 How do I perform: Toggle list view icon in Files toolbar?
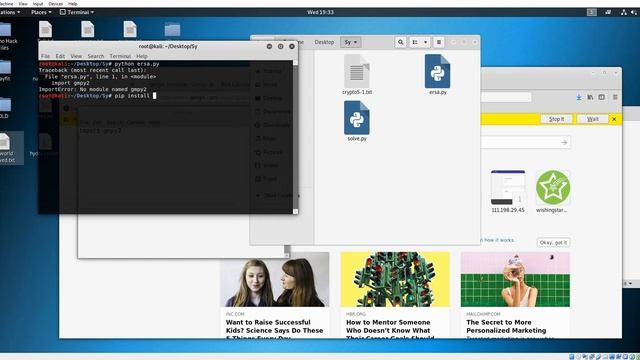click(x=415, y=42)
